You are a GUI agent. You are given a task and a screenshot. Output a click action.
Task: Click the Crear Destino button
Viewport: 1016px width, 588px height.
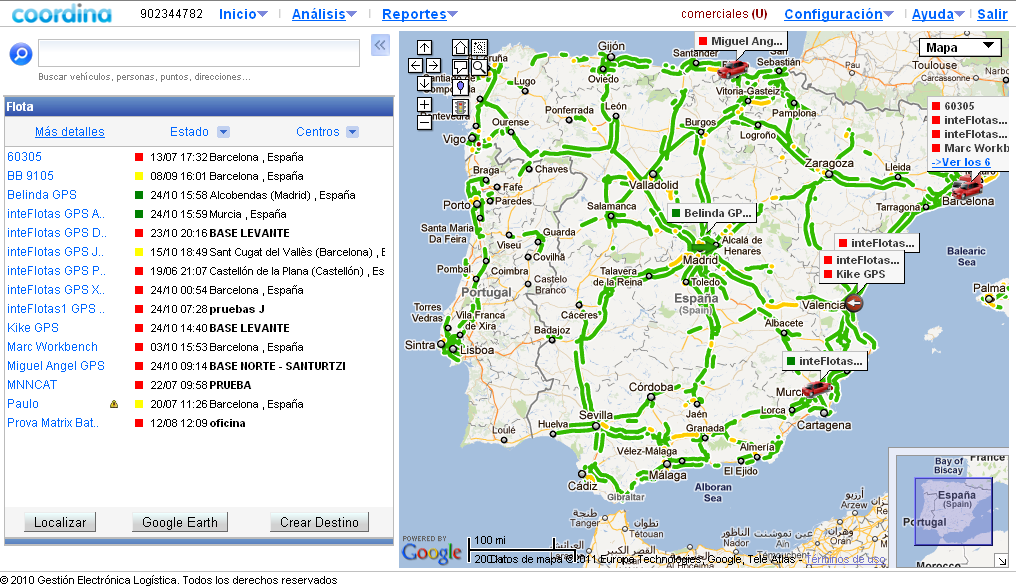(319, 522)
